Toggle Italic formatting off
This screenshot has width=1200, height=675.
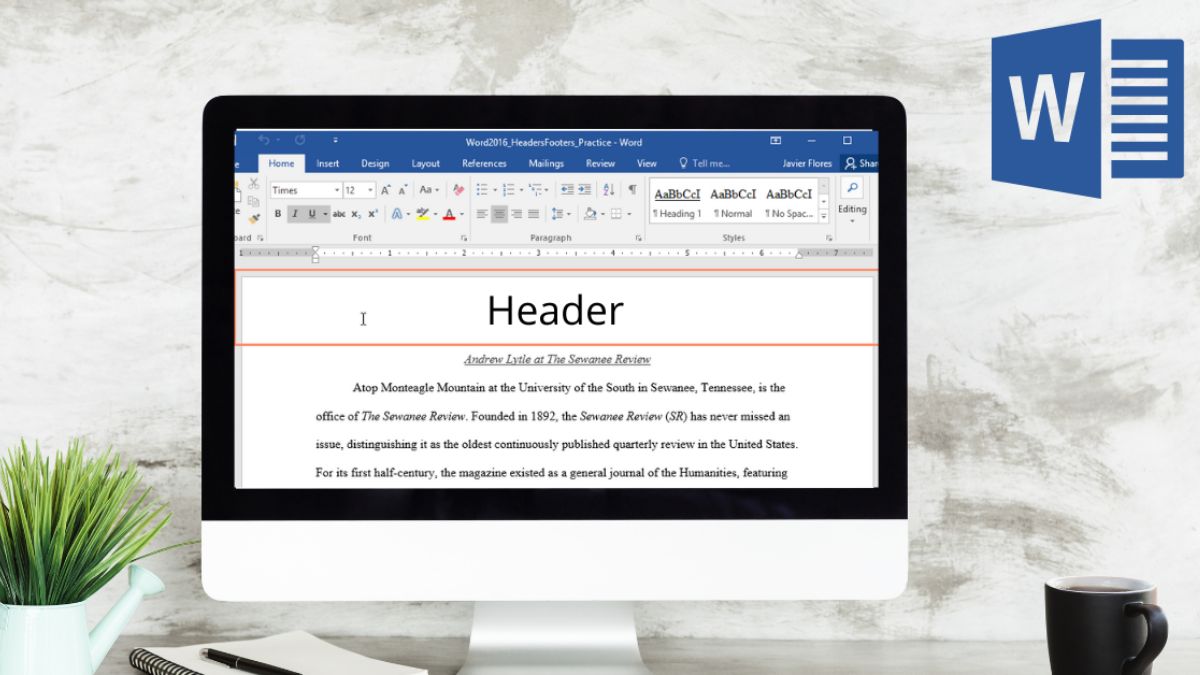click(295, 214)
